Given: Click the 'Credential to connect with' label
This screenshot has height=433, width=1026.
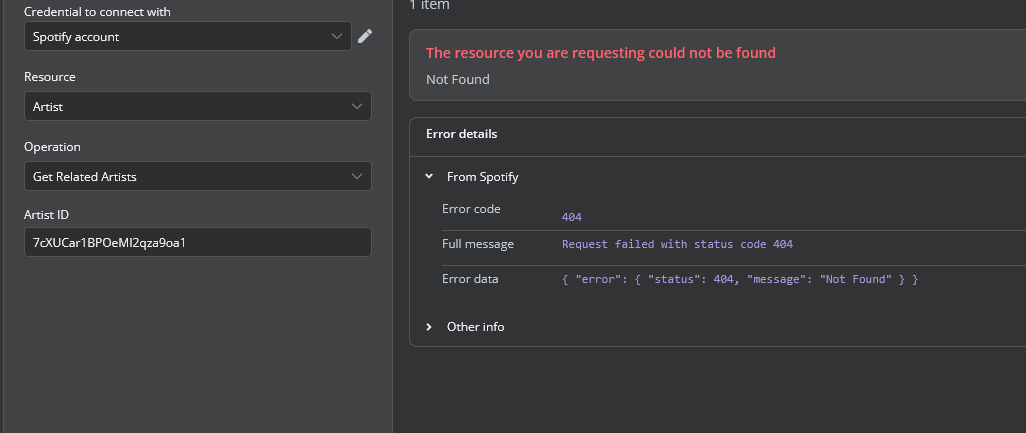Looking at the screenshot, I should tap(97, 12).
